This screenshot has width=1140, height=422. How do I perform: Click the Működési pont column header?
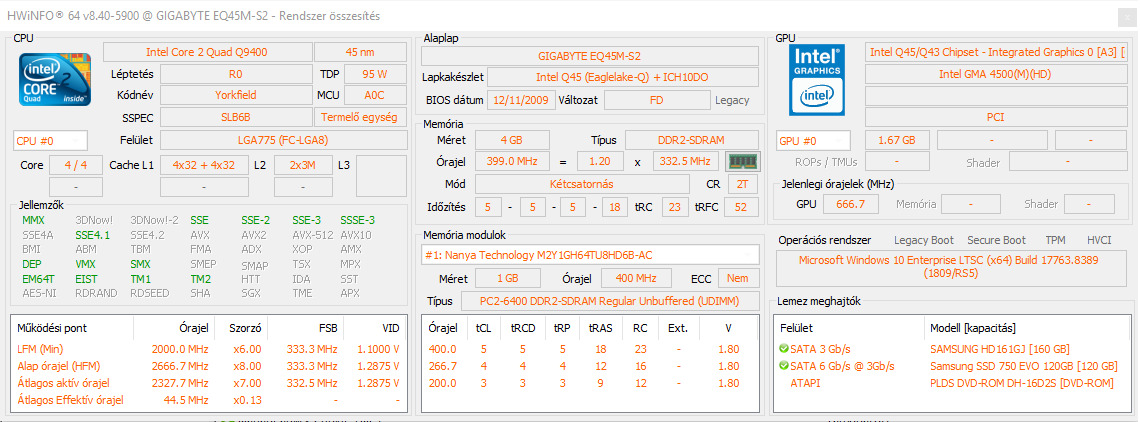(x=73, y=328)
